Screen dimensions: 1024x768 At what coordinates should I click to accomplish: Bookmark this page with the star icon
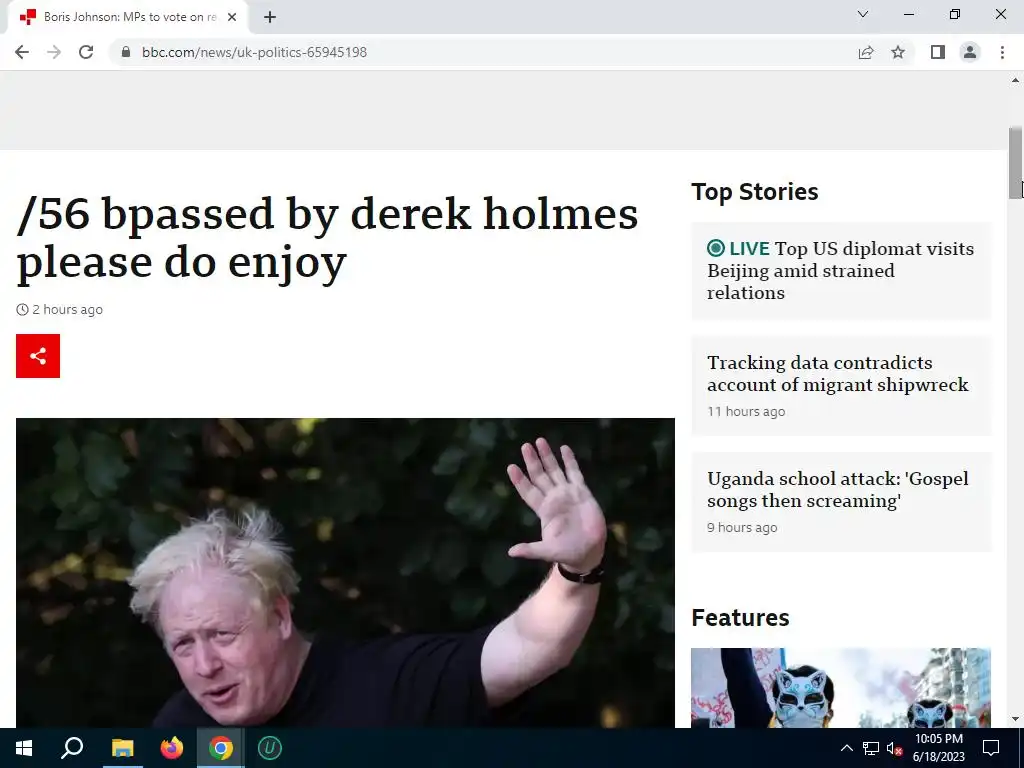click(898, 52)
